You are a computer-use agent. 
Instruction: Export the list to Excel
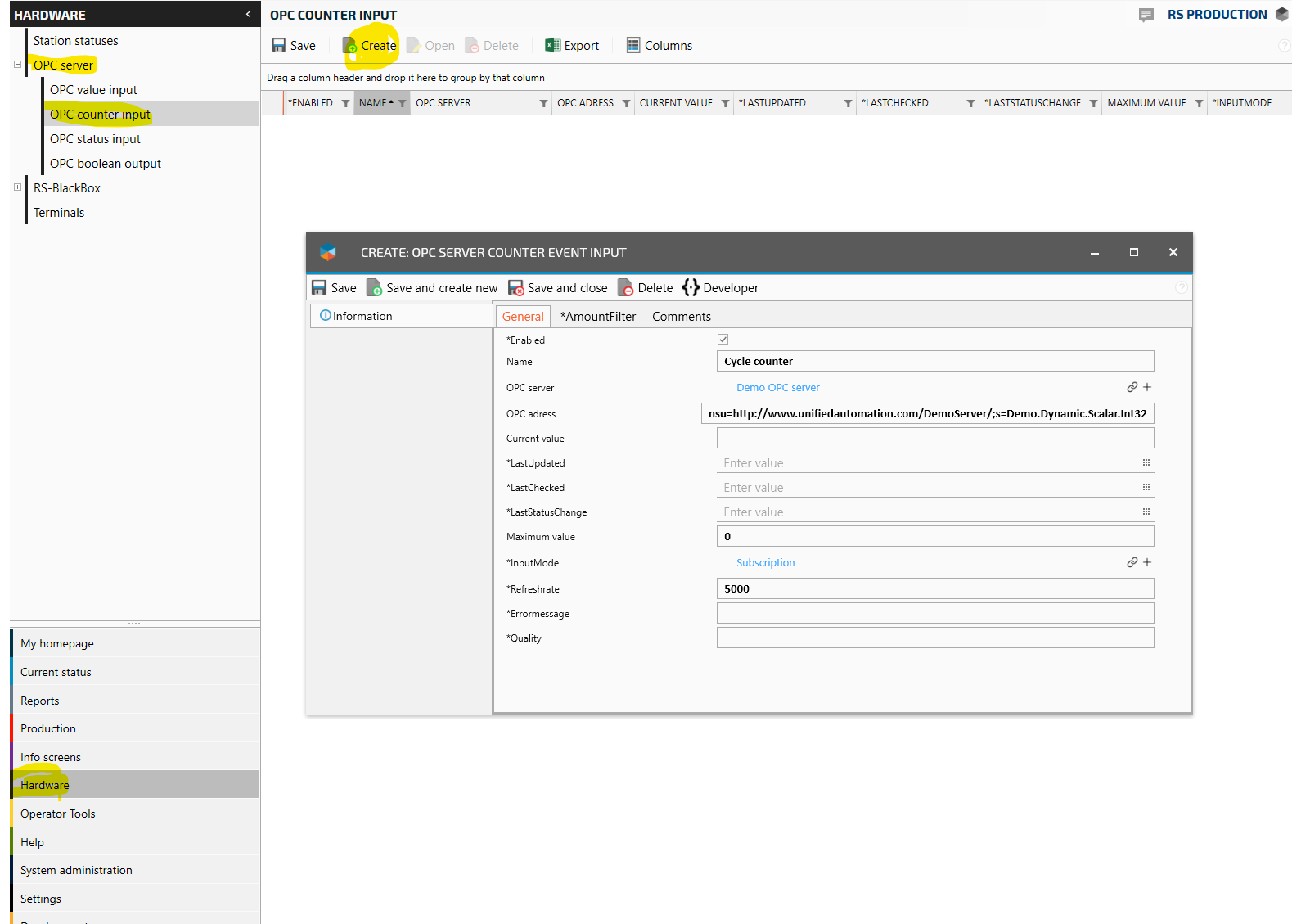pos(572,46)
